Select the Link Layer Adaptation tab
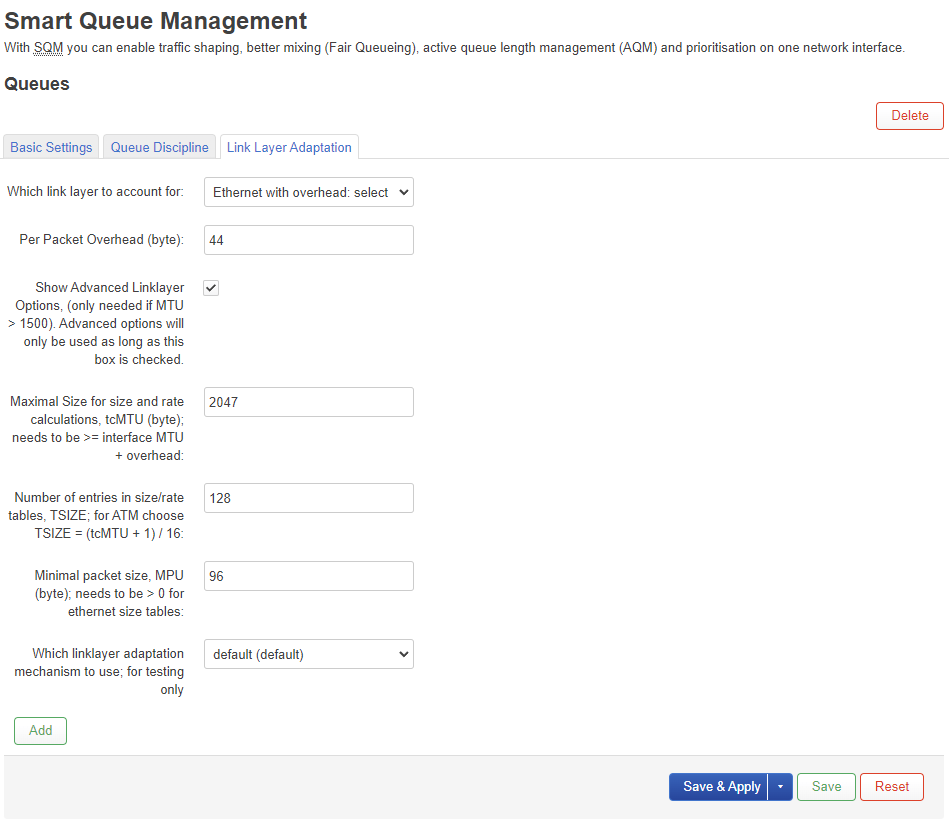The height and width of the screenshot is (826, 950). tap(289, 147)
